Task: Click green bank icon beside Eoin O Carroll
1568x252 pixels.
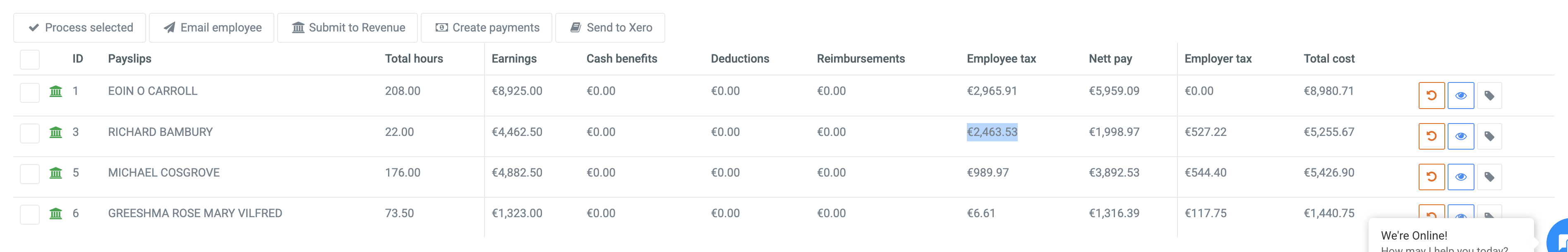Action: pyautogui.click(x=56, y=92)
